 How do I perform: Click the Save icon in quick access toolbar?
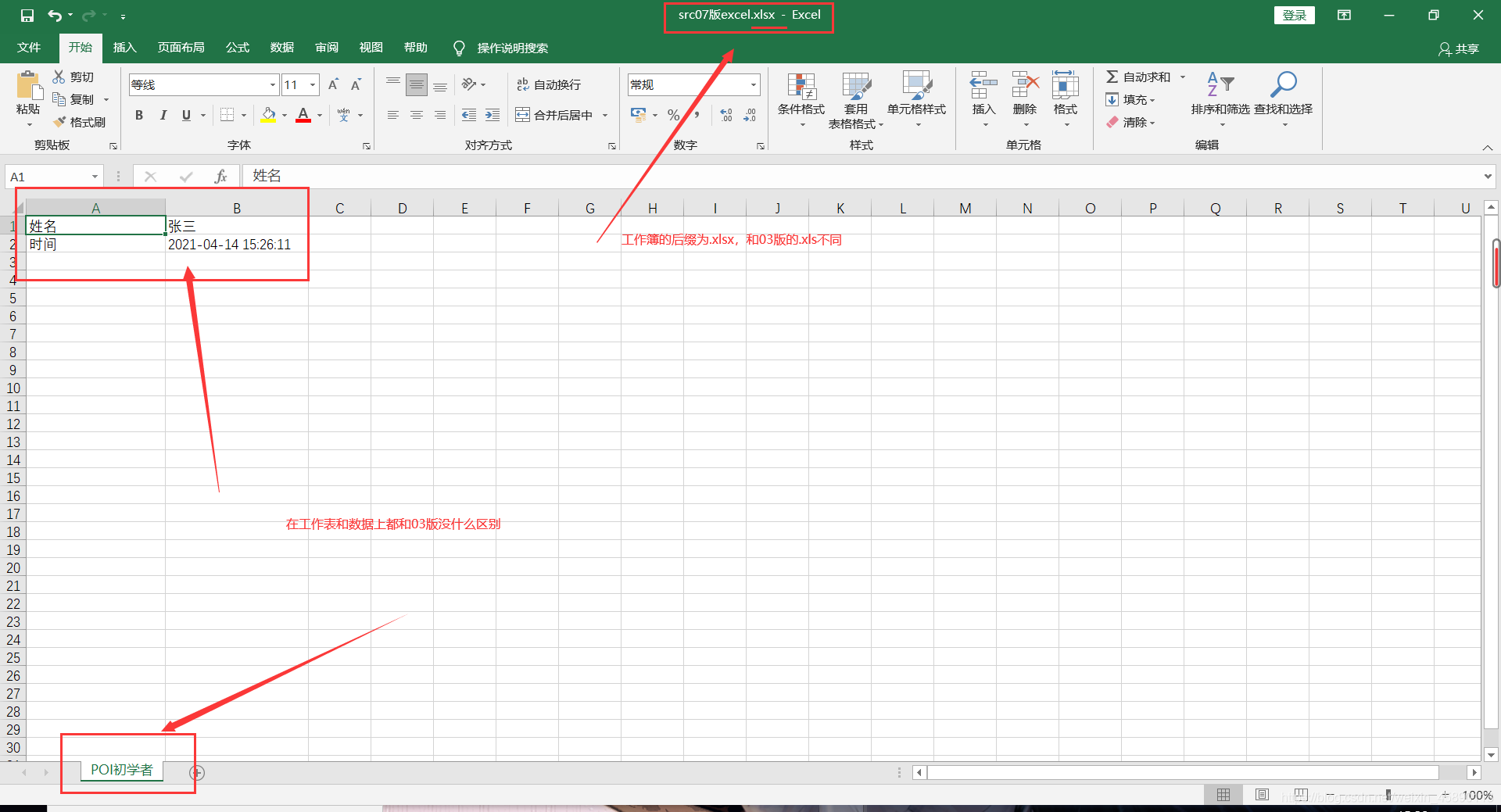click(x=27, y=16)
